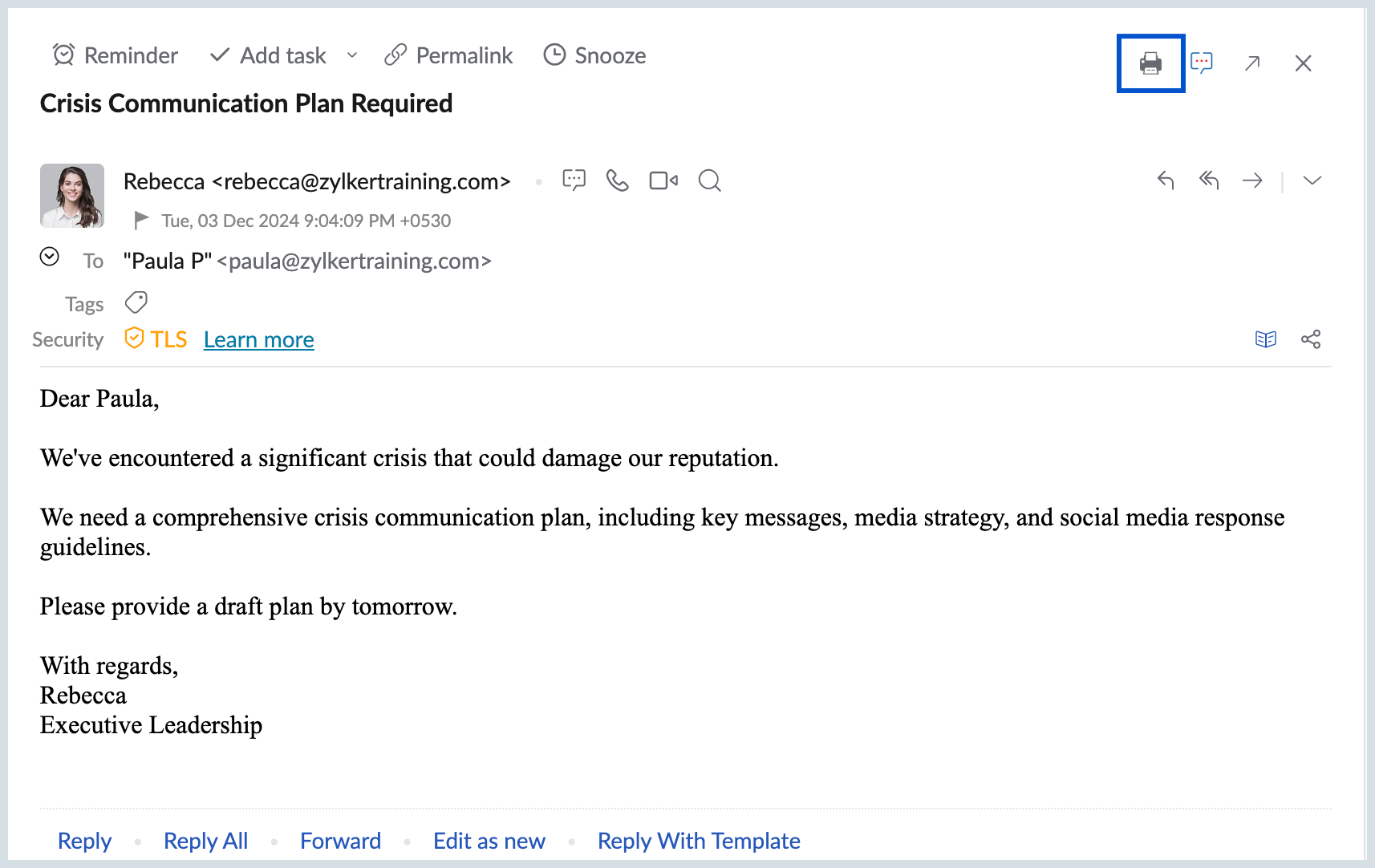Open the chat icon beside the print button
Screen dimensions: 1375x868
[1203, 63]
